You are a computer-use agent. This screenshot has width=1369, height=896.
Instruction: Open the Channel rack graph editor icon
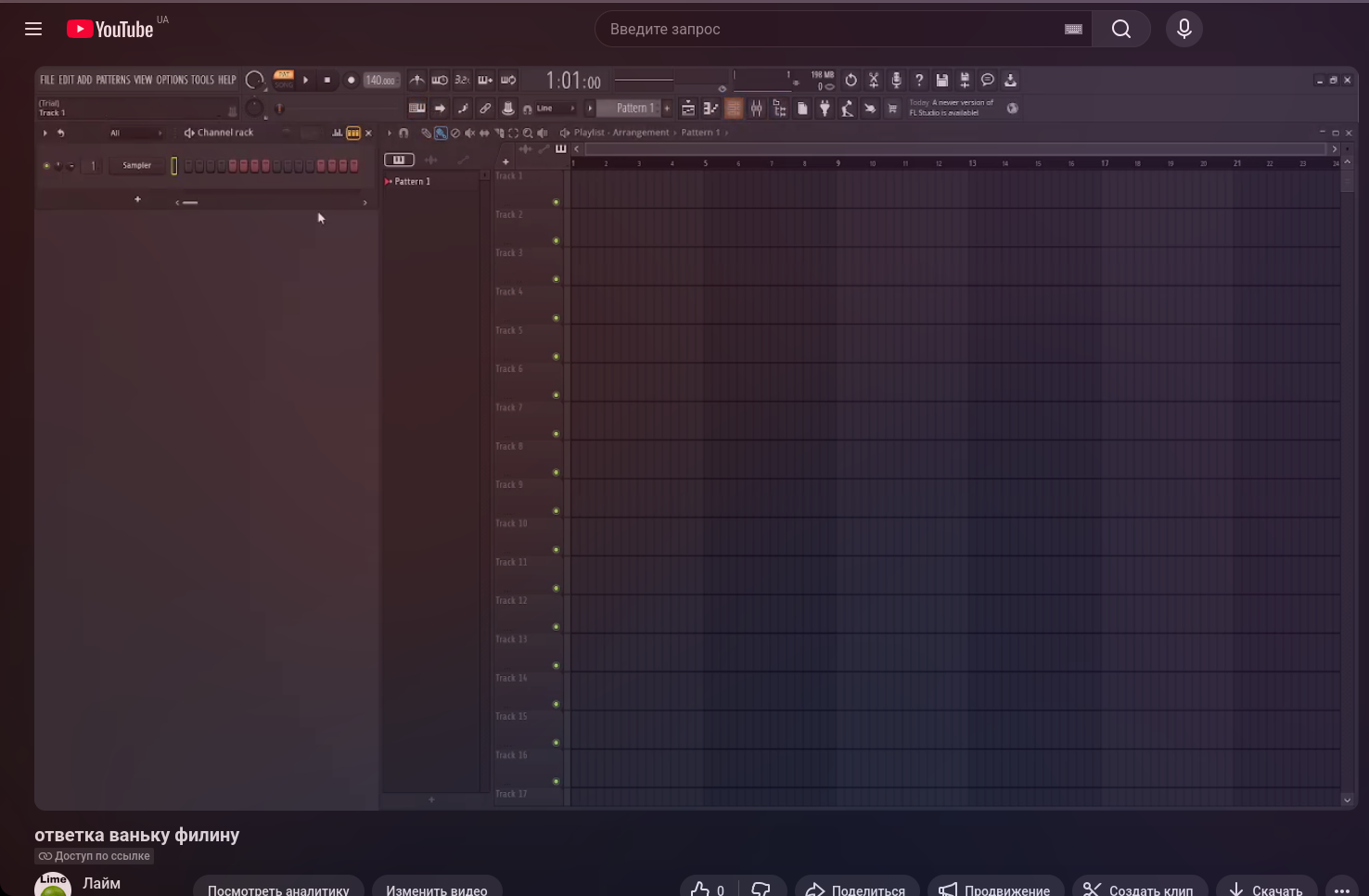pyautogui.click(x=338, y=133)
